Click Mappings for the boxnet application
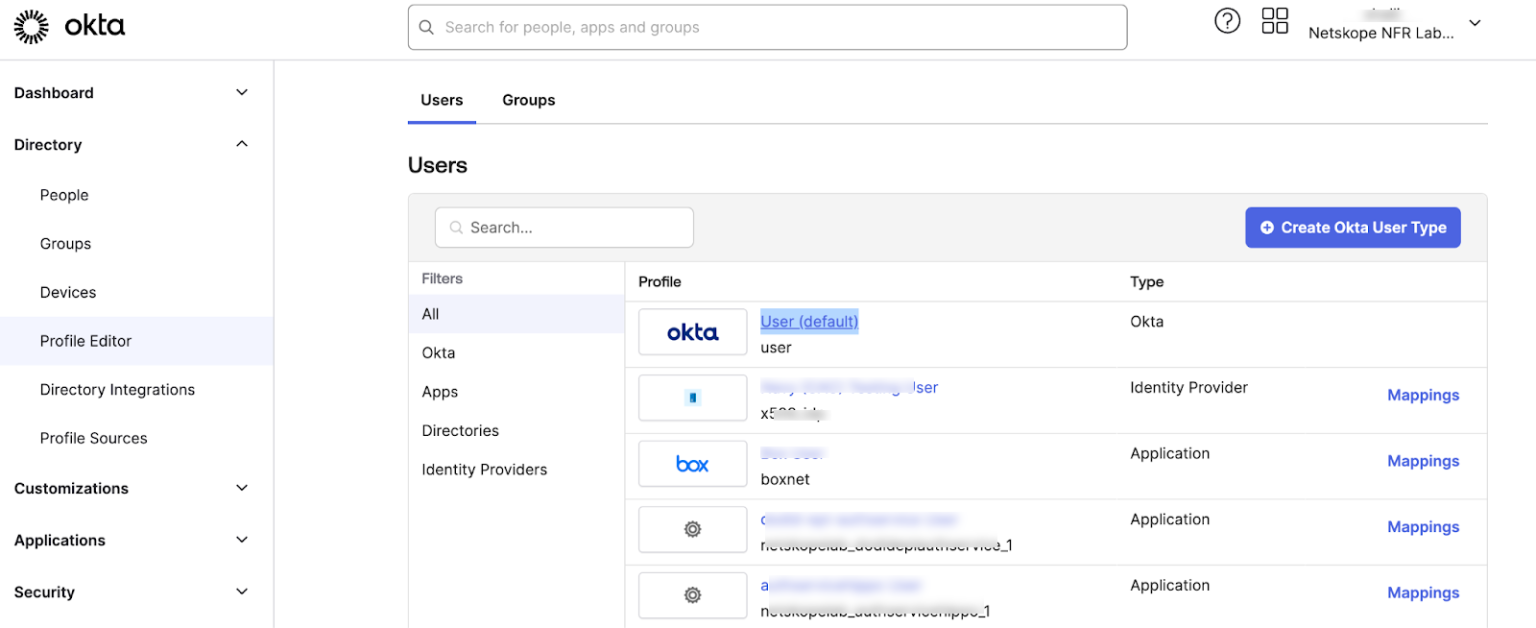This screenshot has height=628, width=1536. point(1423,460)
